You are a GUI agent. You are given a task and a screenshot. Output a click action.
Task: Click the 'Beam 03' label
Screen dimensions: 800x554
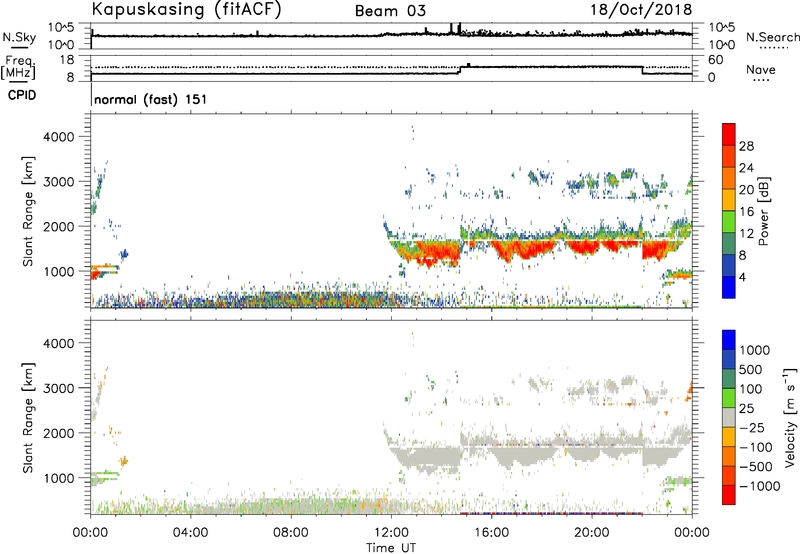pyautogui.click(x=390, y=11)
